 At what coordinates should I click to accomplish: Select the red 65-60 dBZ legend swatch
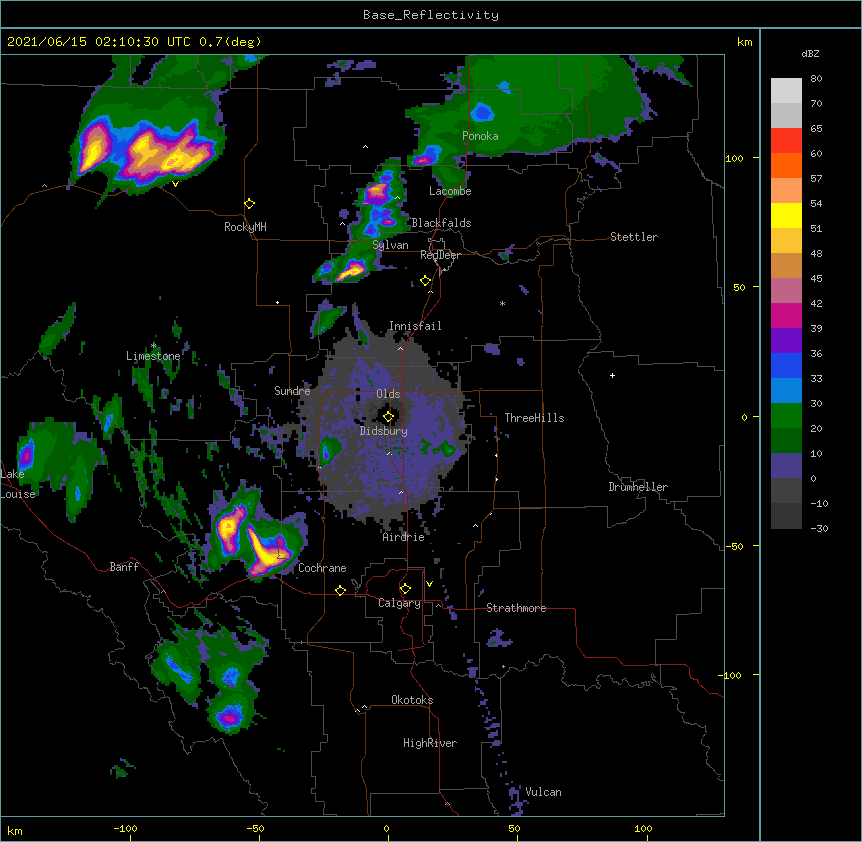click(x=786, y=141)
